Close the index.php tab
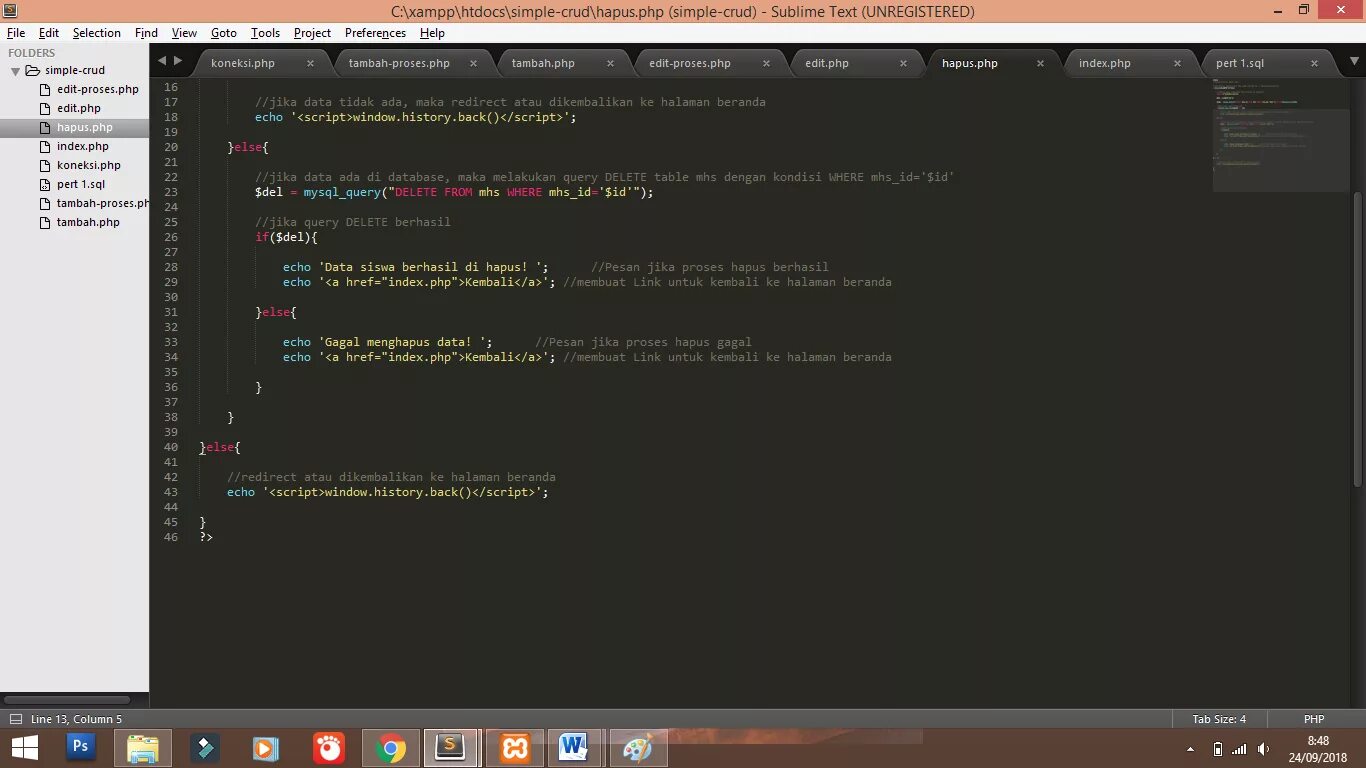1366x768 pixels. (1178, 63)
